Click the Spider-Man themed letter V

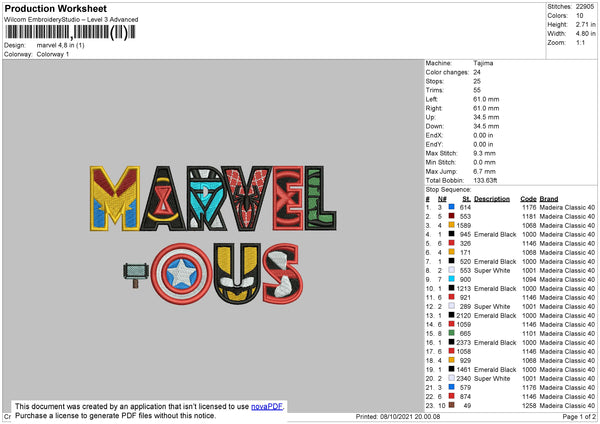coord(247,198)
